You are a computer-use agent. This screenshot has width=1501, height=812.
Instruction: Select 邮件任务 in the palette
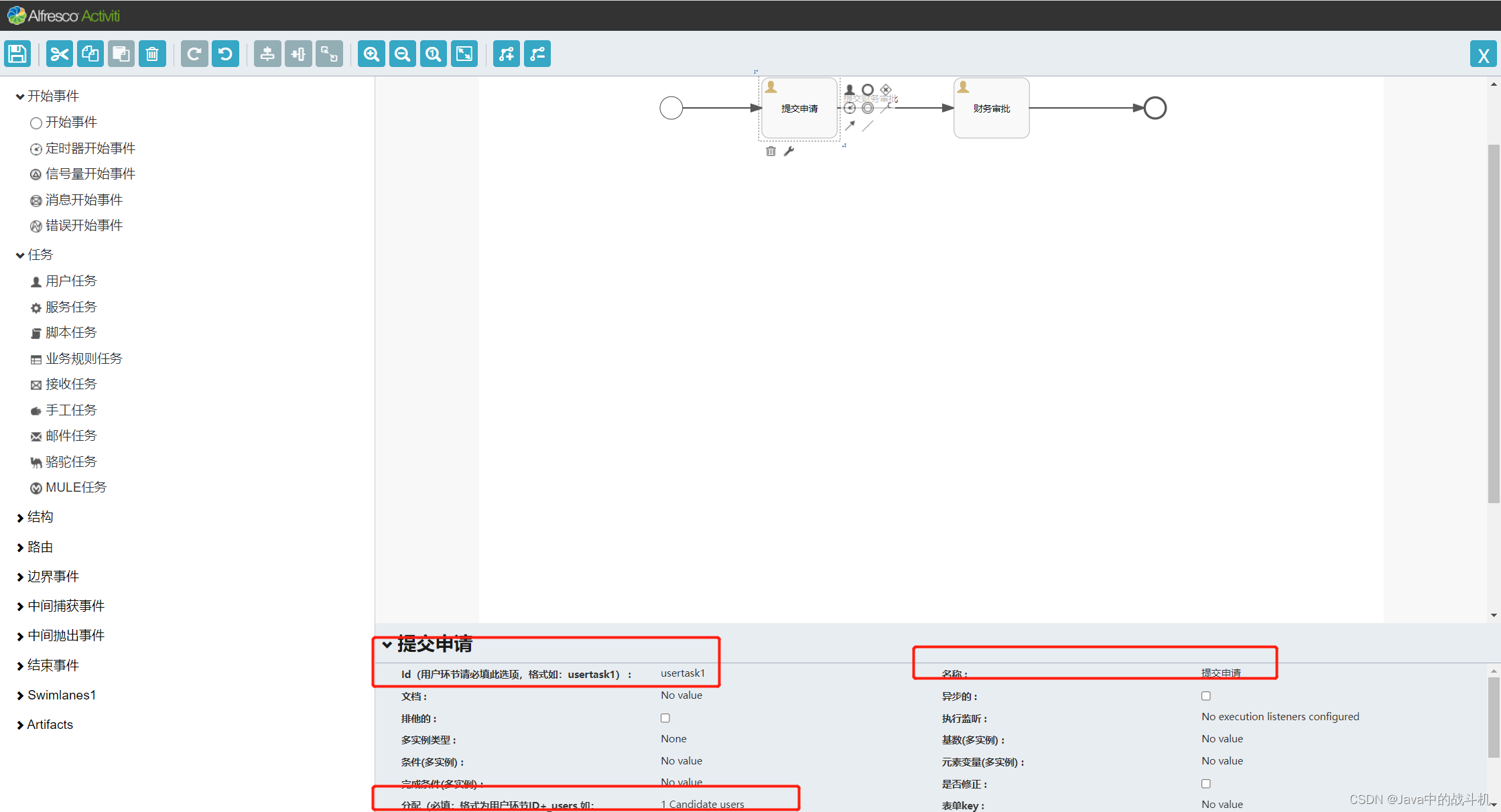70,436
